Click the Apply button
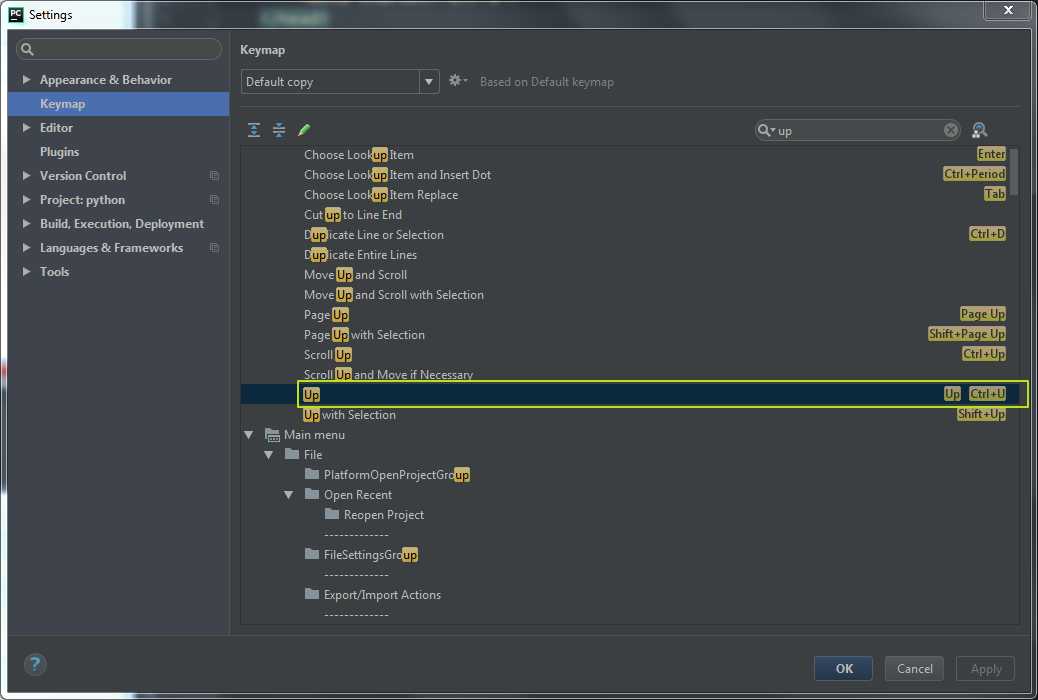The image size is (1038, 700). pyautogui.click(x=985, y=668)
